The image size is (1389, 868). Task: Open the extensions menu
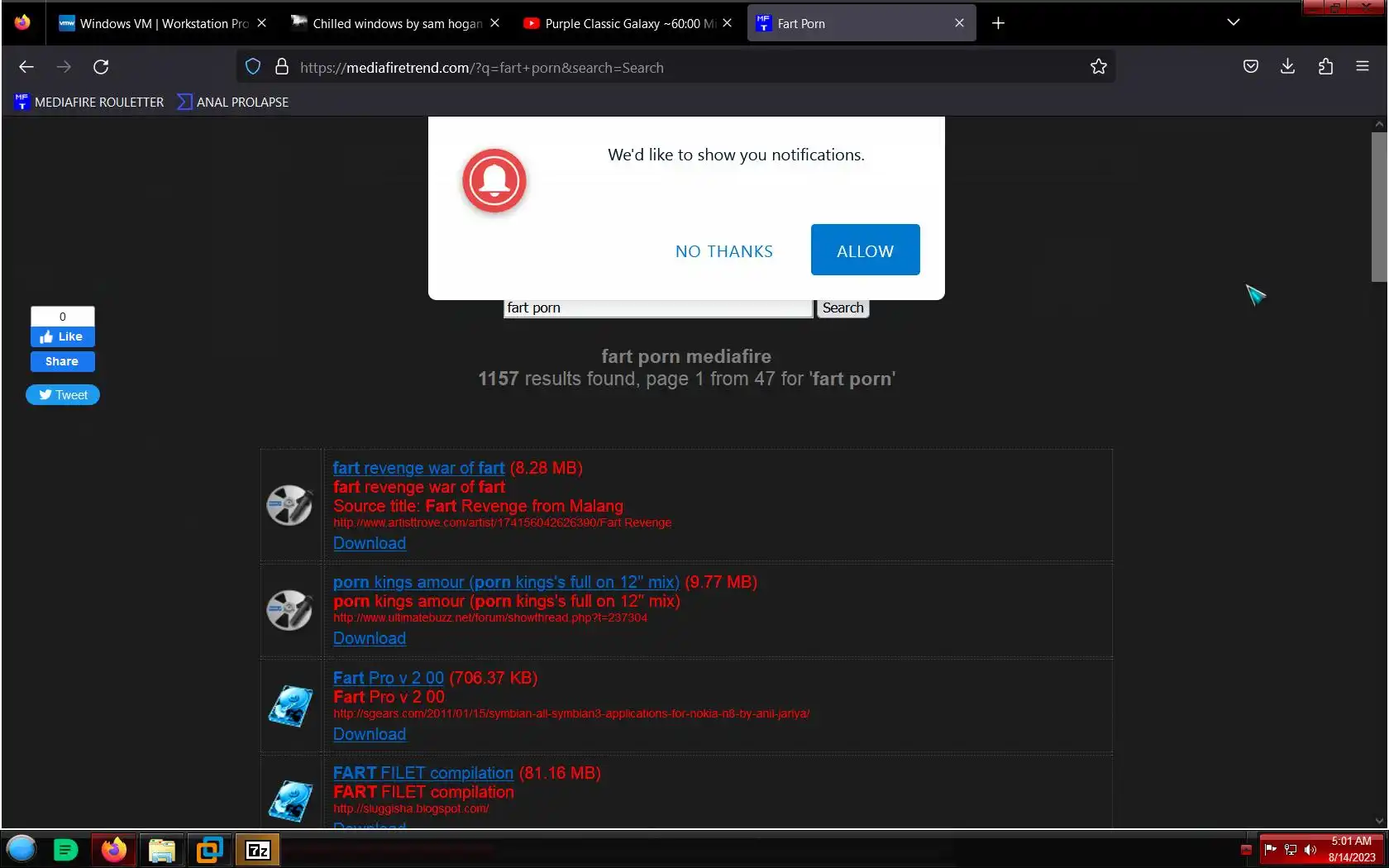pos(1326,67)
